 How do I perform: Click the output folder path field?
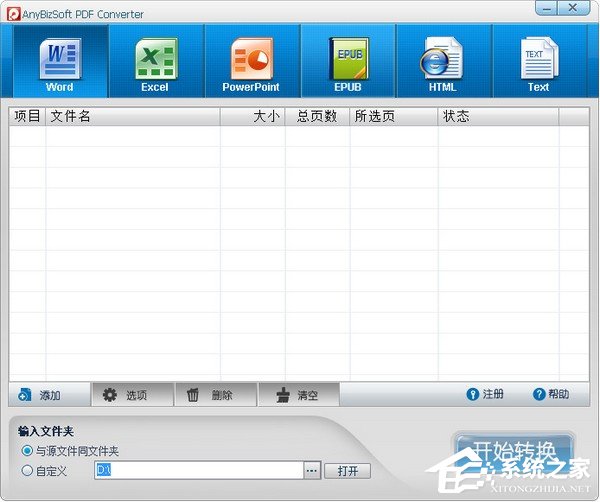click(199, 470)
